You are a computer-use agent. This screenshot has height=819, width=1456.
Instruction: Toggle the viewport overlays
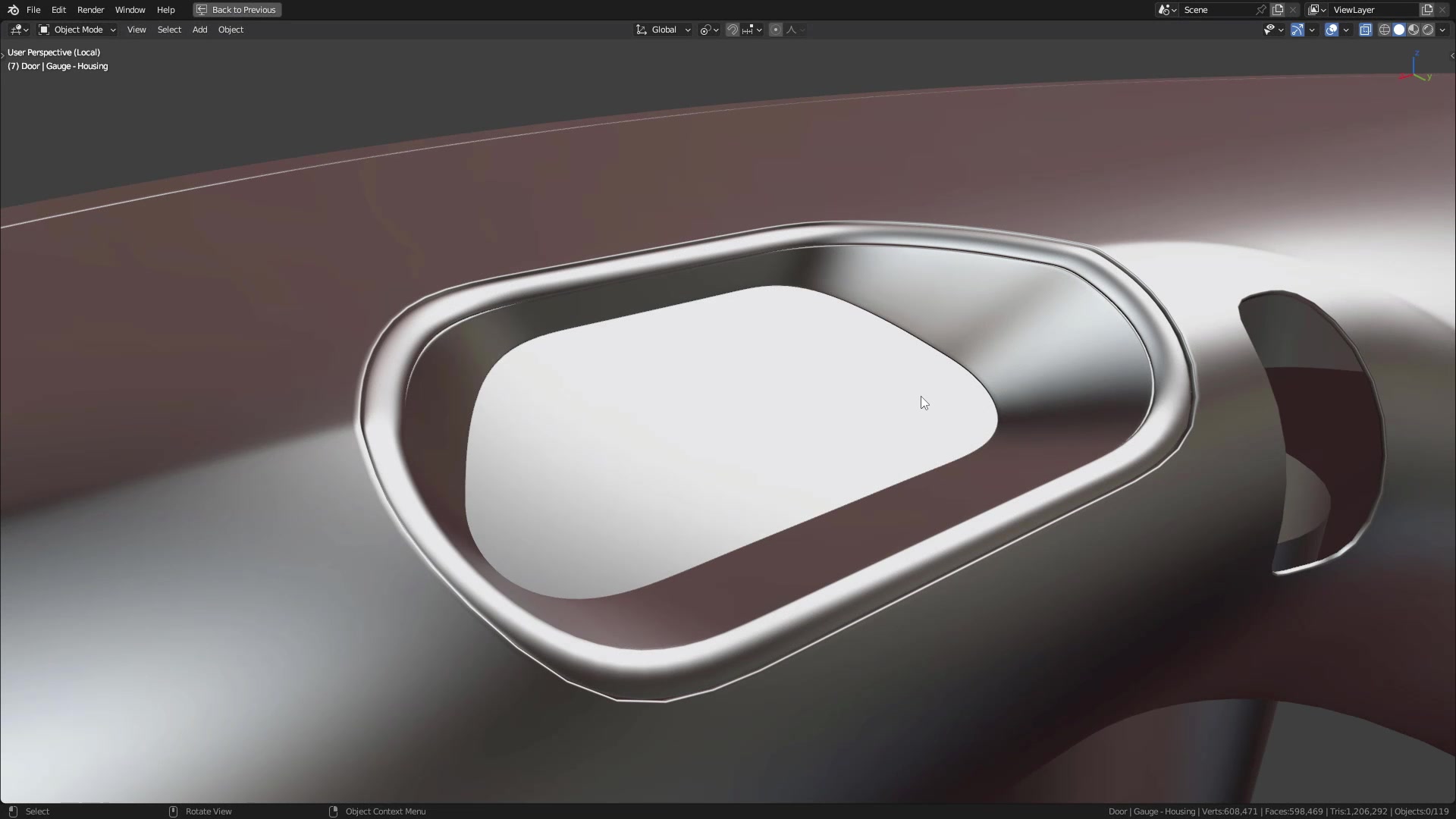pyautogui.click(x=1332, y=30)
